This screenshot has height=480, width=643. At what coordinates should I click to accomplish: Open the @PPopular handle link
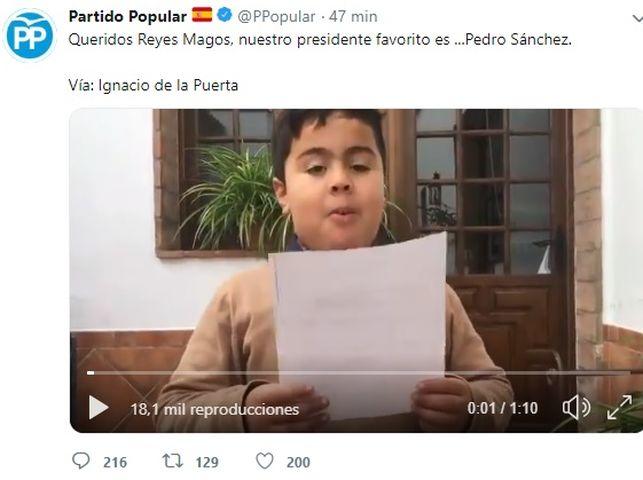[x=276, y=16]
